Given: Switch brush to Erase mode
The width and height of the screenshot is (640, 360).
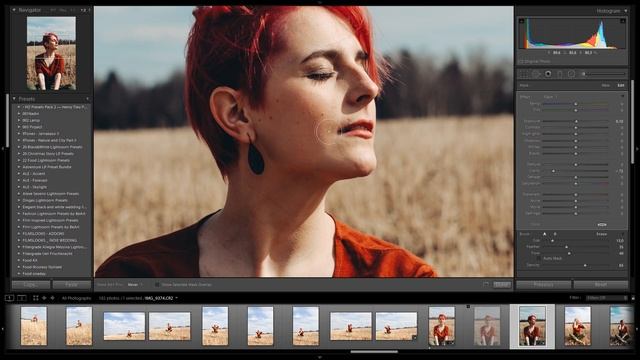Looking at the screenshot, I should (x=602, y=234).
